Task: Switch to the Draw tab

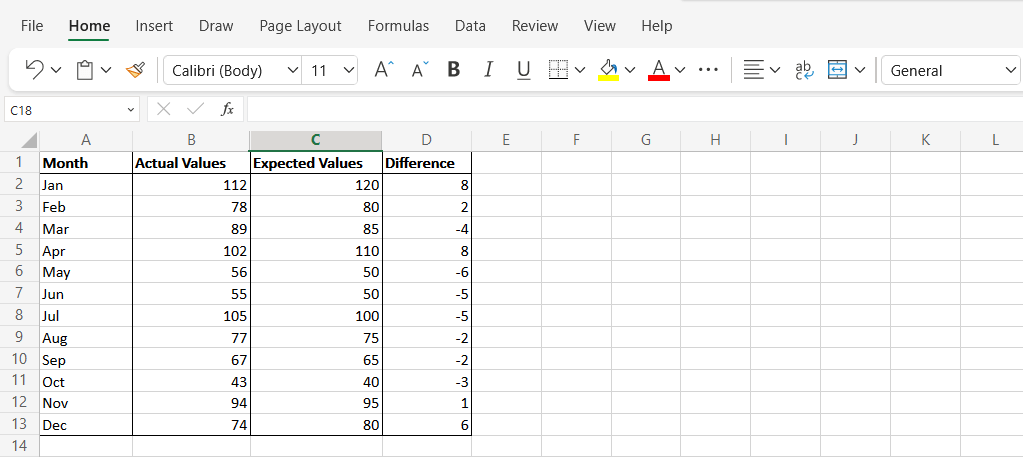Action: click(216, 26)
